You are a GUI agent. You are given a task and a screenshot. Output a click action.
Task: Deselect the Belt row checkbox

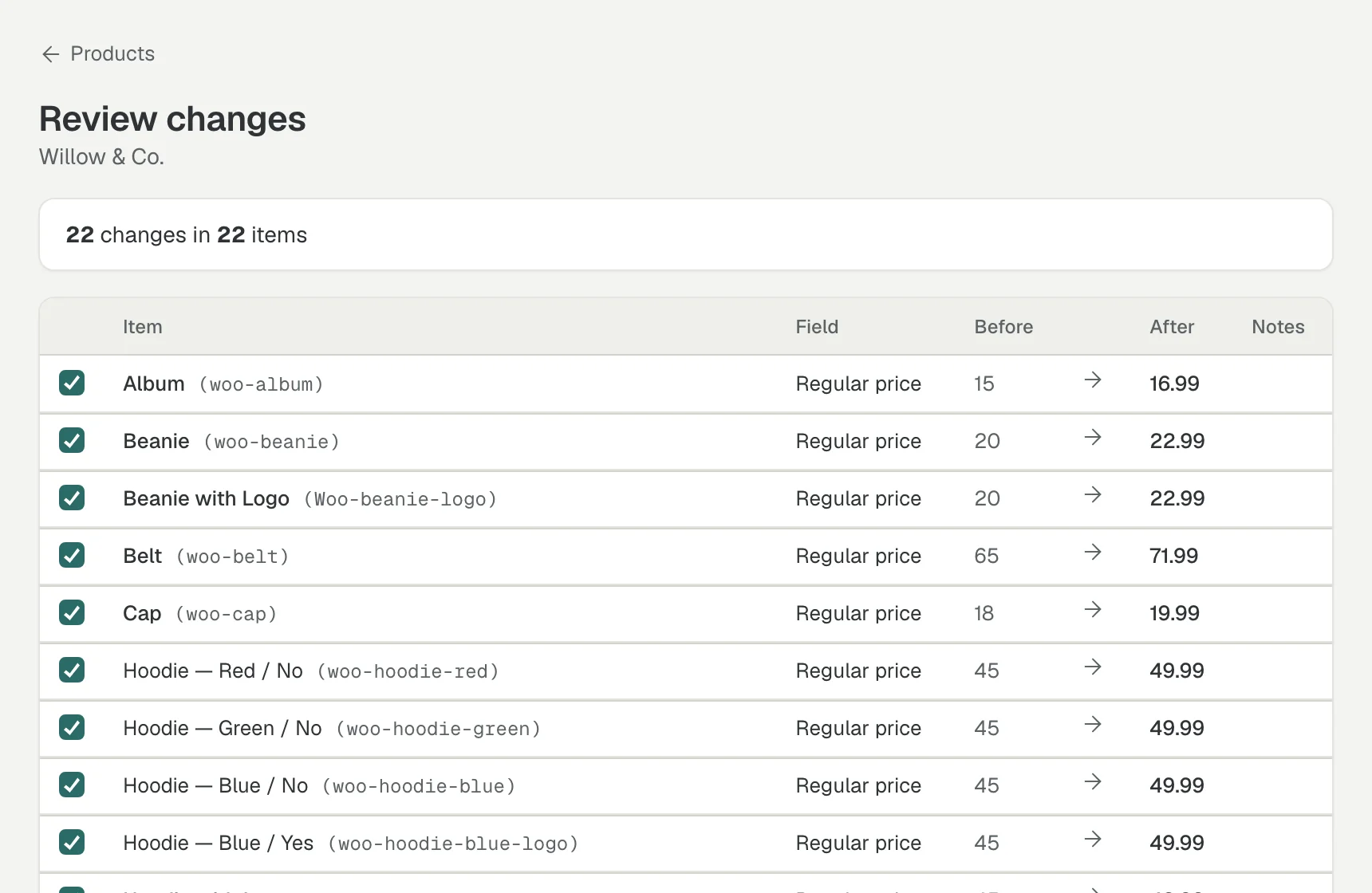point(72,555)
